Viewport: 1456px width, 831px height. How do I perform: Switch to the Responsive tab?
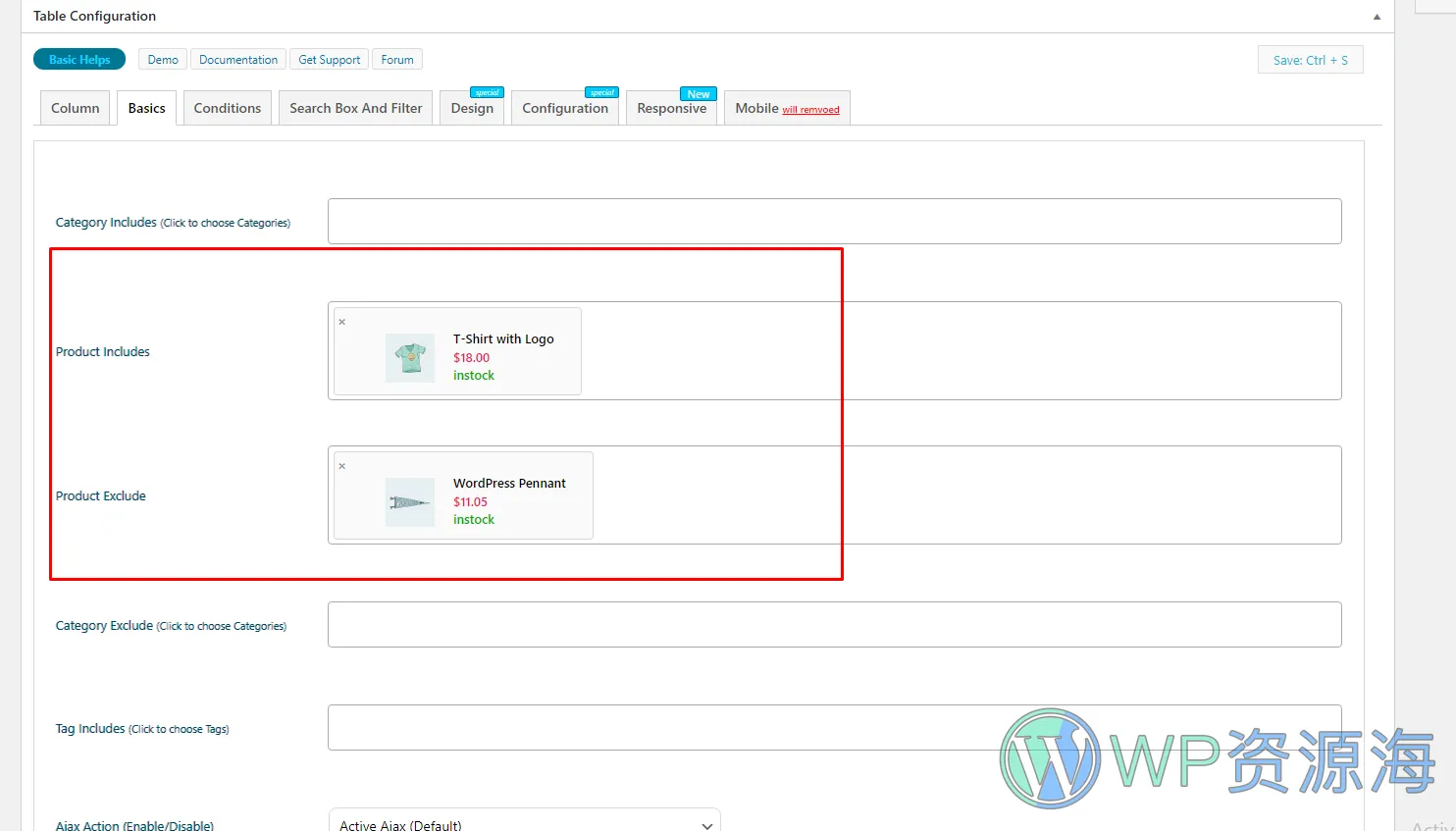(672, 108)
